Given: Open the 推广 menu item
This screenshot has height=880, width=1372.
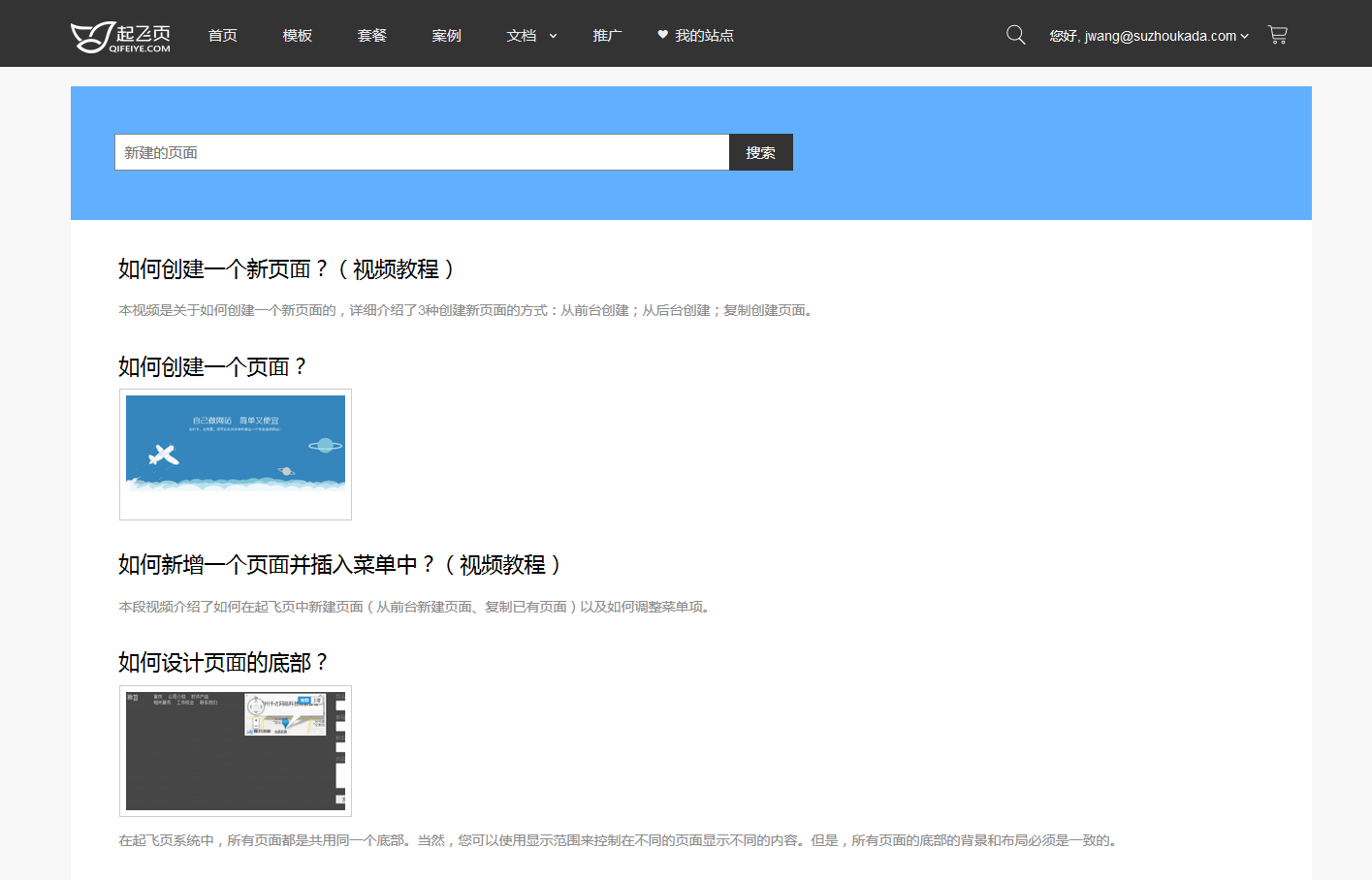Looking at the screenshot, I should (608, 36).
